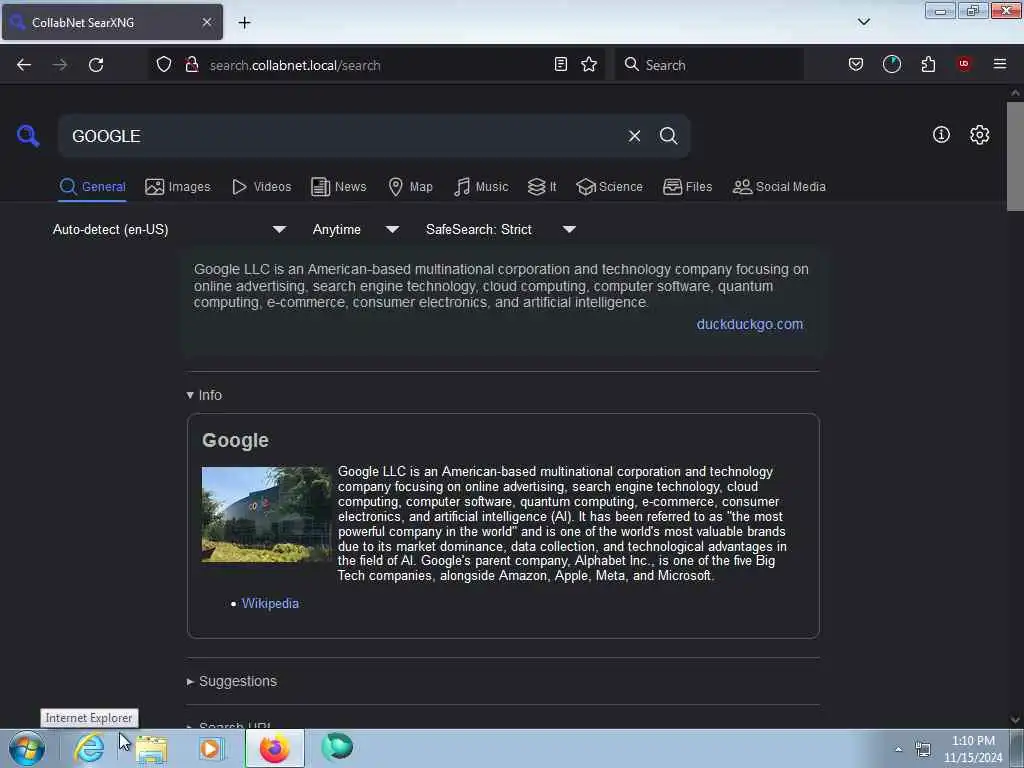The width and height of the screenshot is (1024, 768).
Task: Switch to the Images search tab
Action: tap(178, 187)
